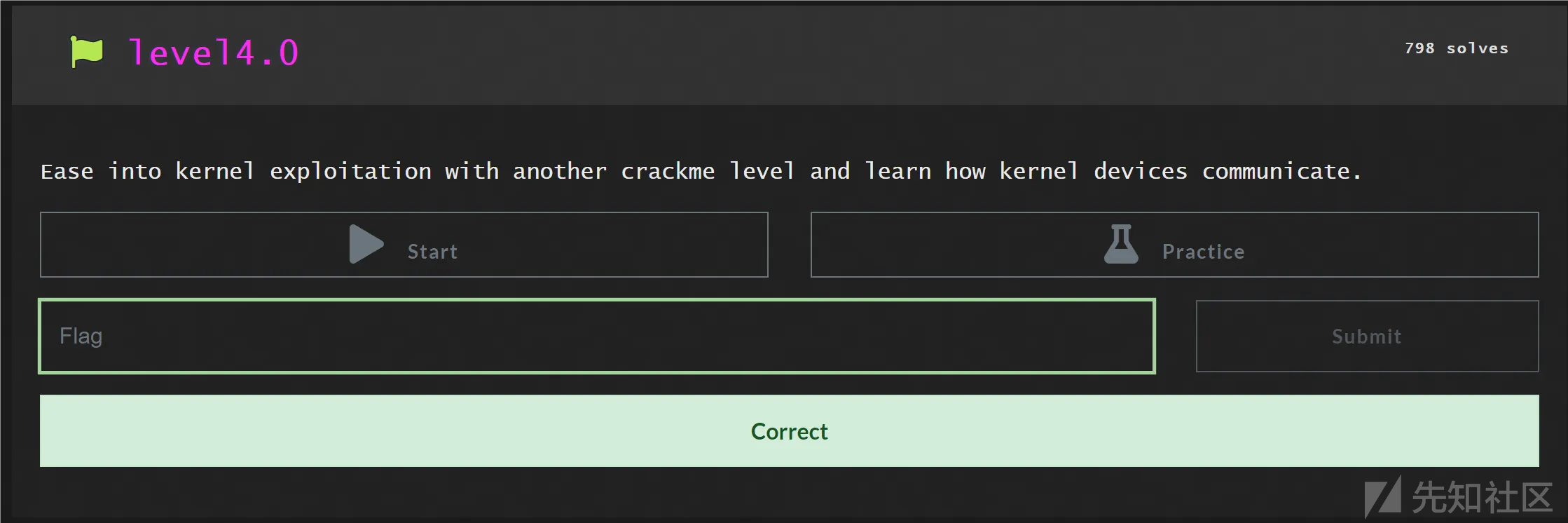
Task: Start the level4.0 challenge
Action: [x=404, y=245]
